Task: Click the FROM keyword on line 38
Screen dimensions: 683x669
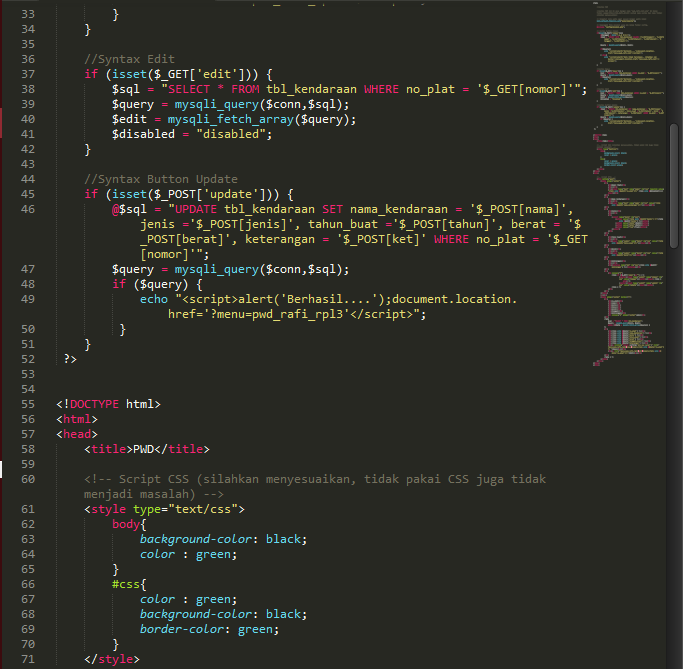Action: click(245, 89)
